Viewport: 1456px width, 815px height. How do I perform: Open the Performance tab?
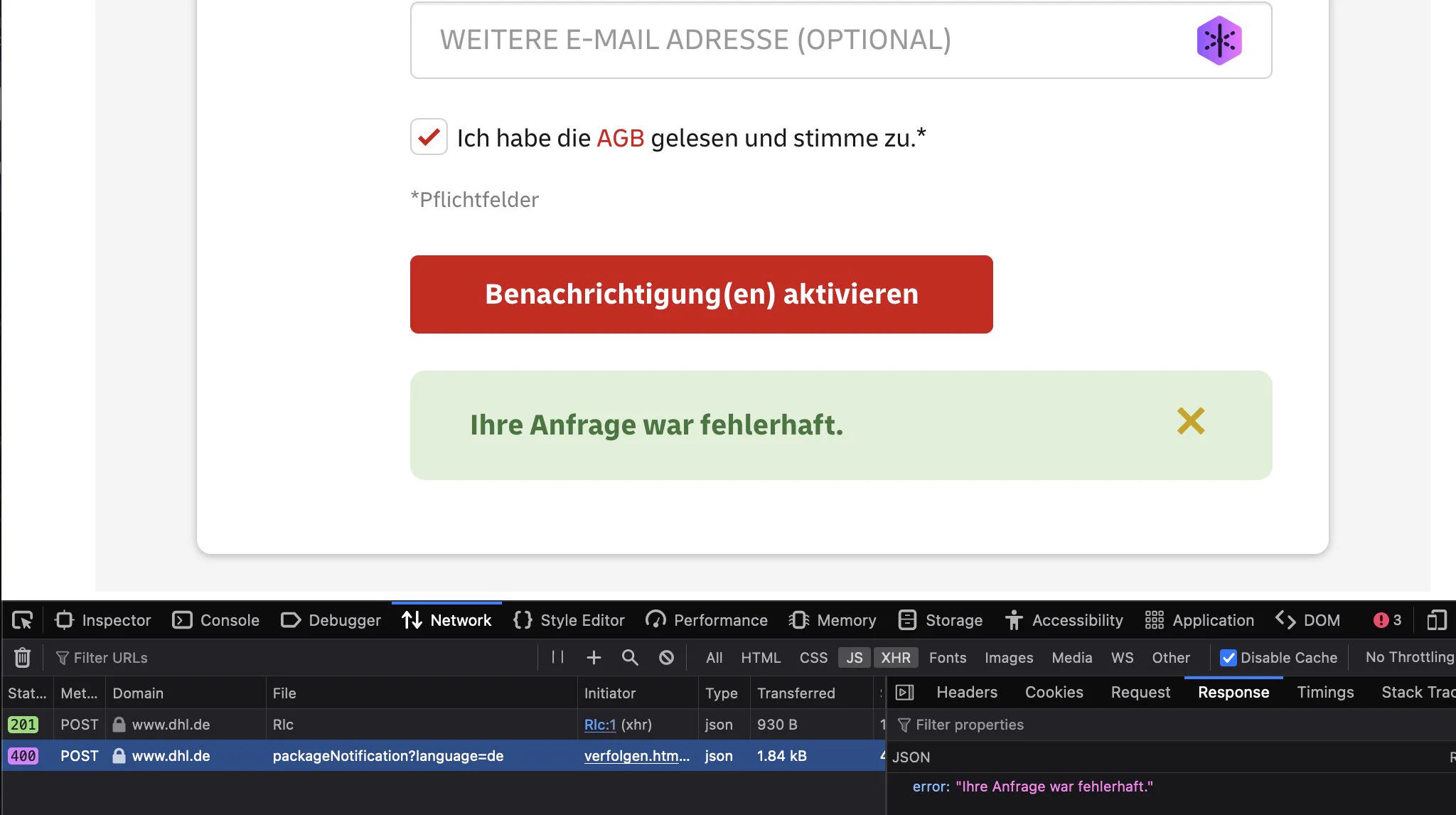tap(707, 620)
